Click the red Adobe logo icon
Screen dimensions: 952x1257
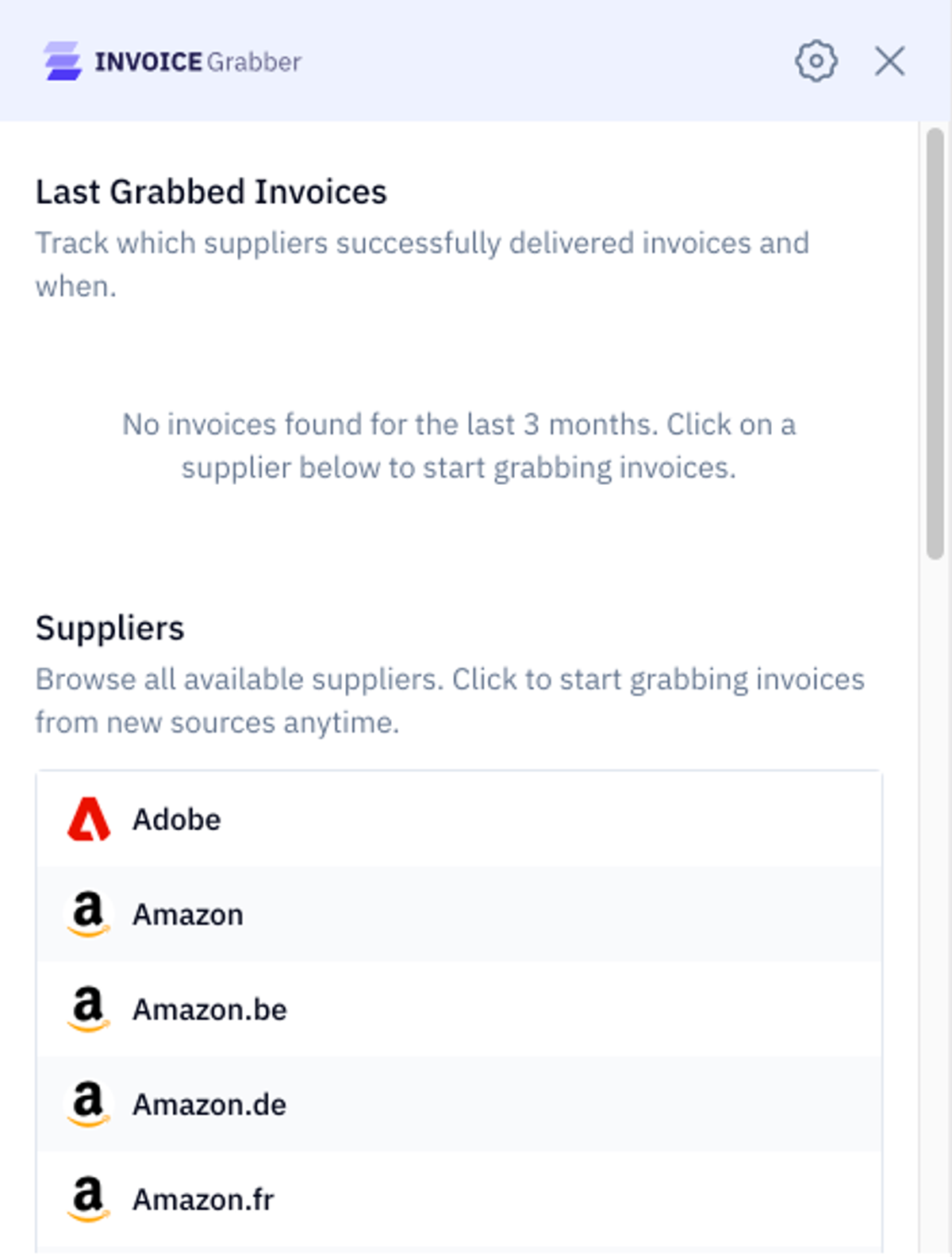click(x=88, y=819)
